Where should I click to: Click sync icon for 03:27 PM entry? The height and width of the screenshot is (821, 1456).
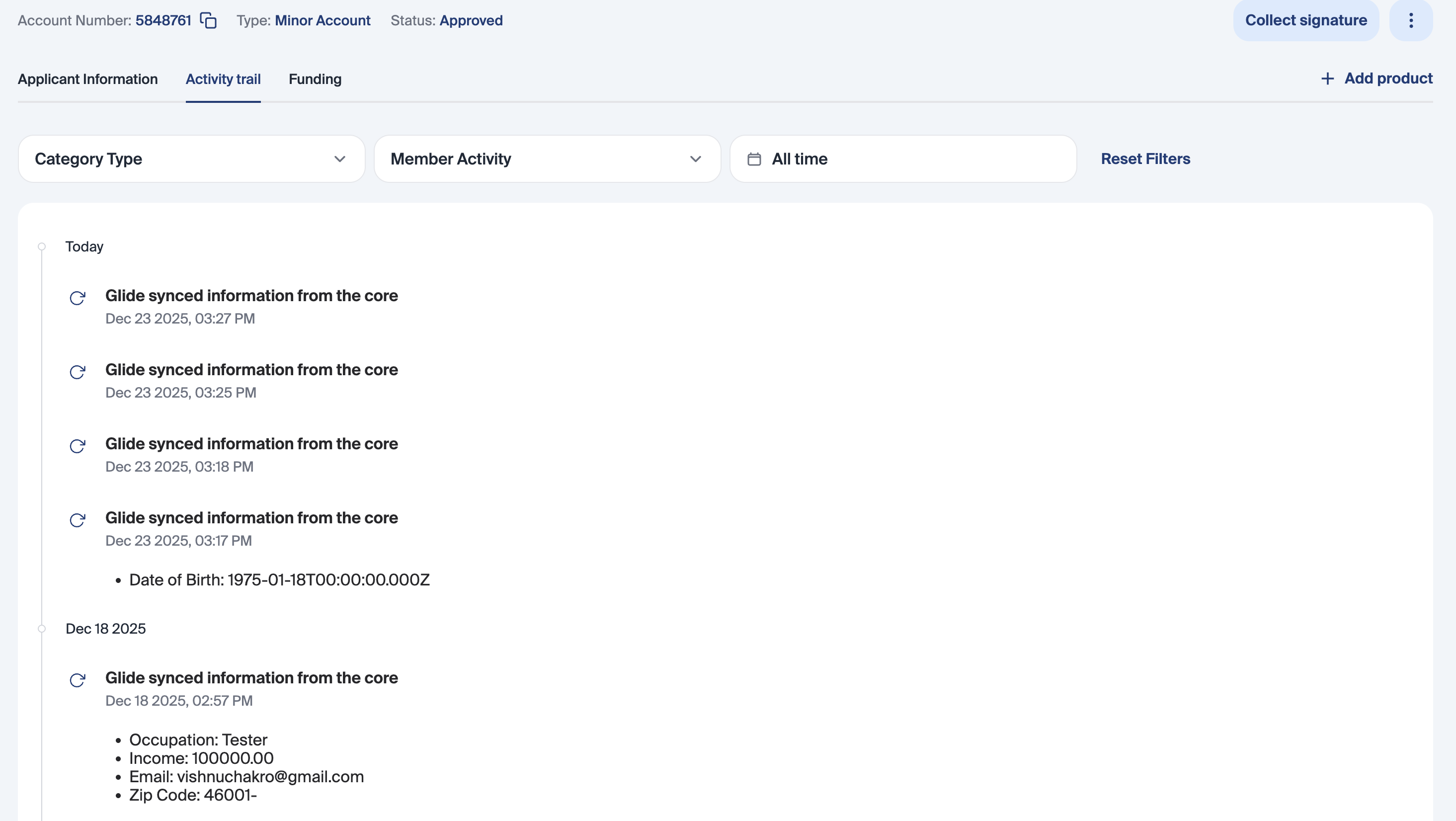click(78, 298)
